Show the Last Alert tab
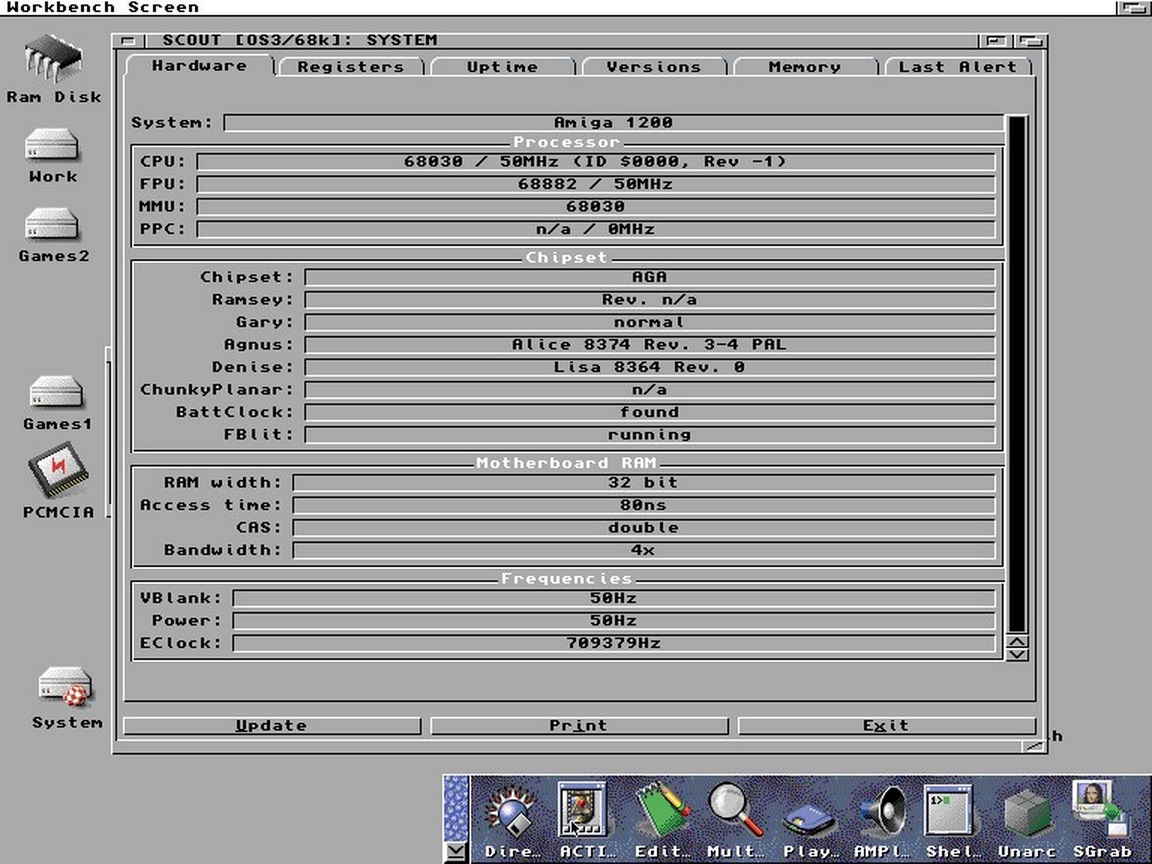The height and width of the screenshot is (864, 1152). pos(958,67)
